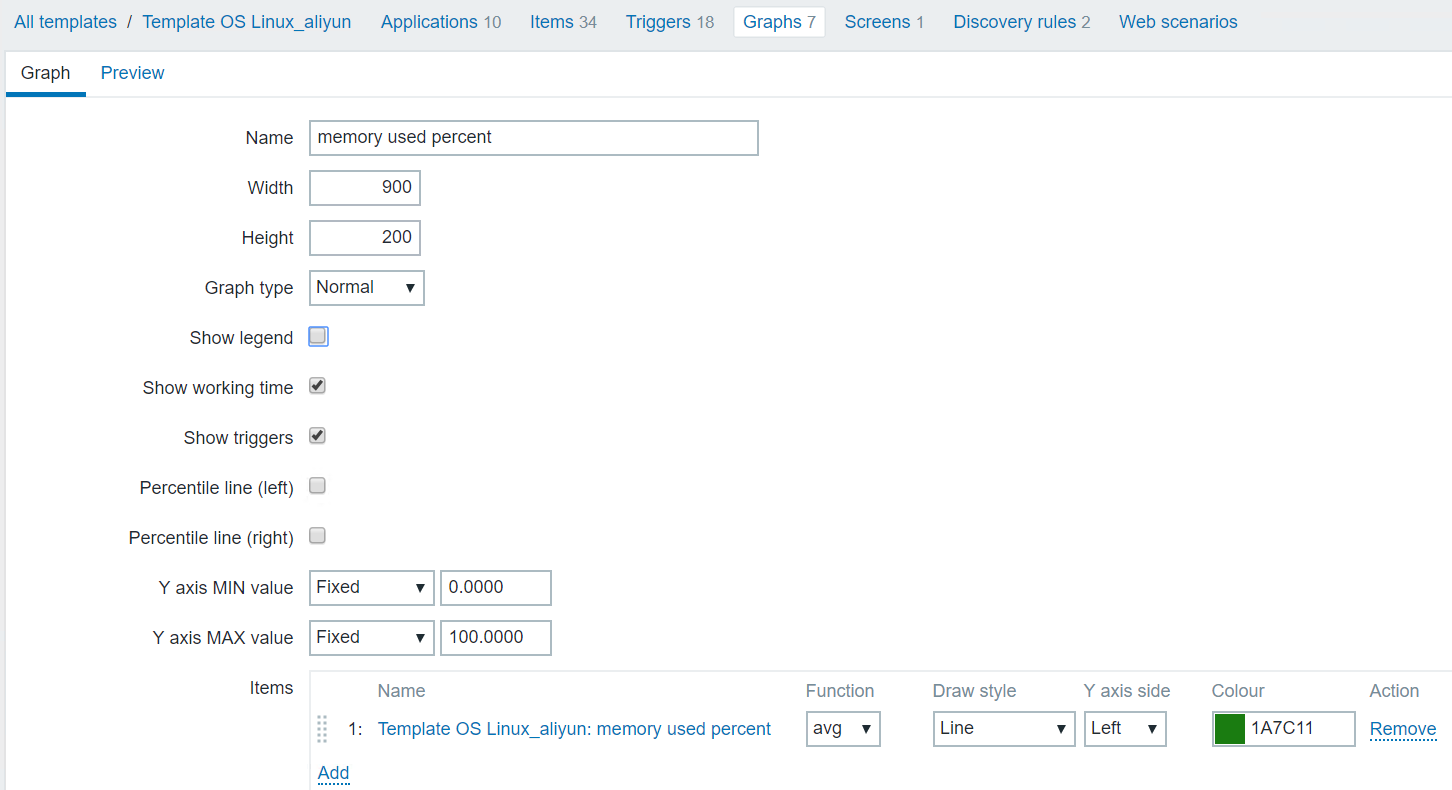Viewport: 1452px width, 790px height.
Task: Go to All templates breadcrumb
Action: coord(65,22)
